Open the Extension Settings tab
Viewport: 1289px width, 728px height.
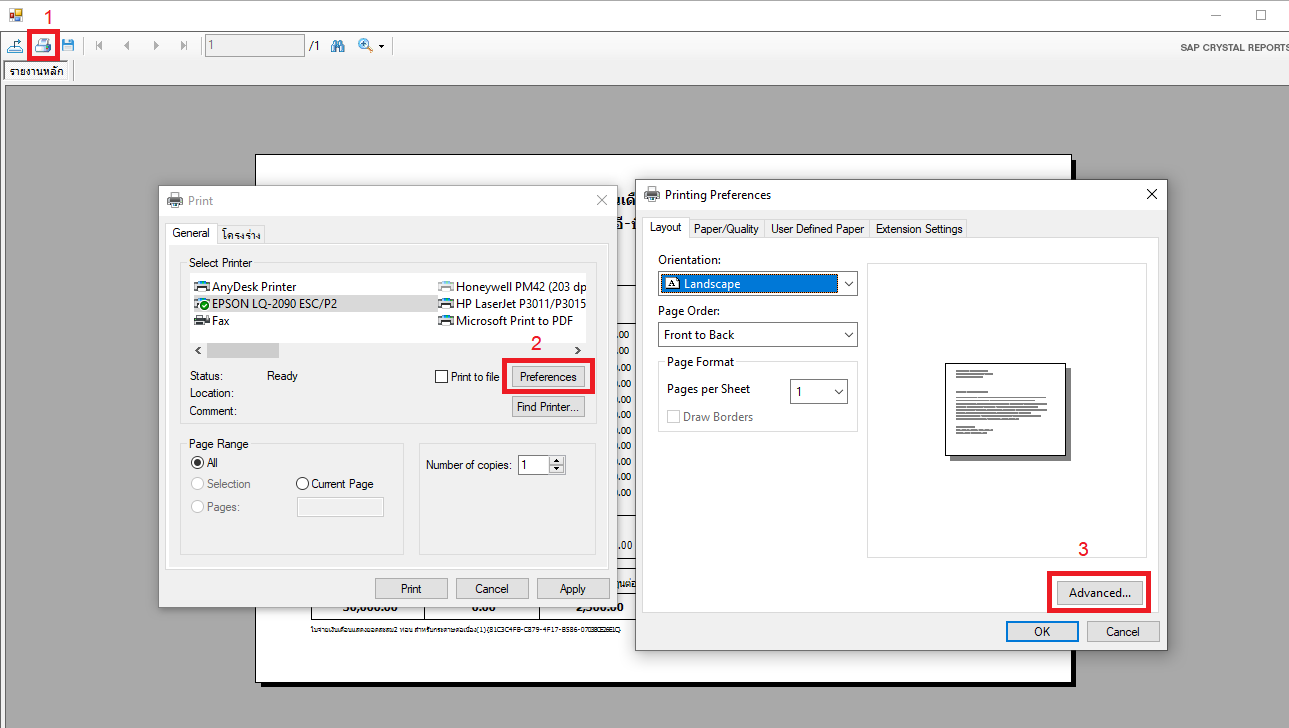pos(918,229)
